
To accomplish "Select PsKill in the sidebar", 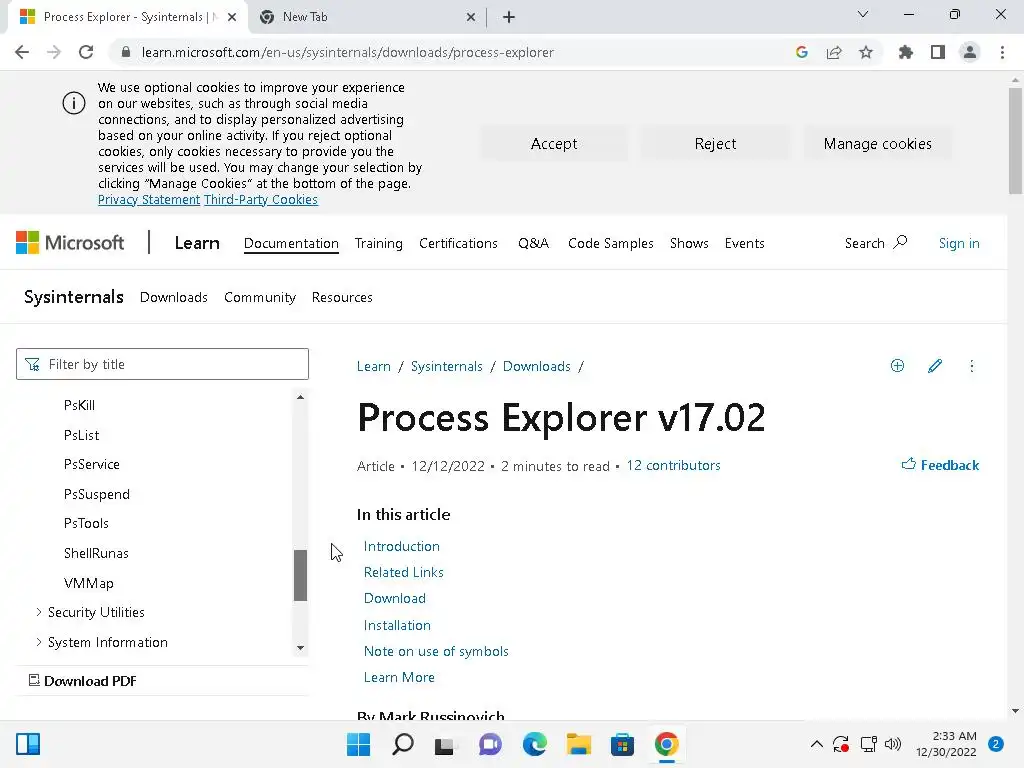I will (x=80, y=405).
